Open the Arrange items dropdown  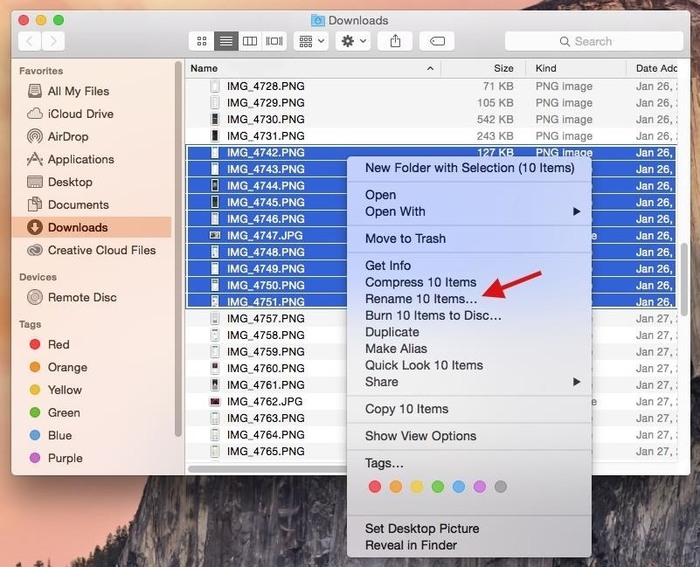click(311, 41)
